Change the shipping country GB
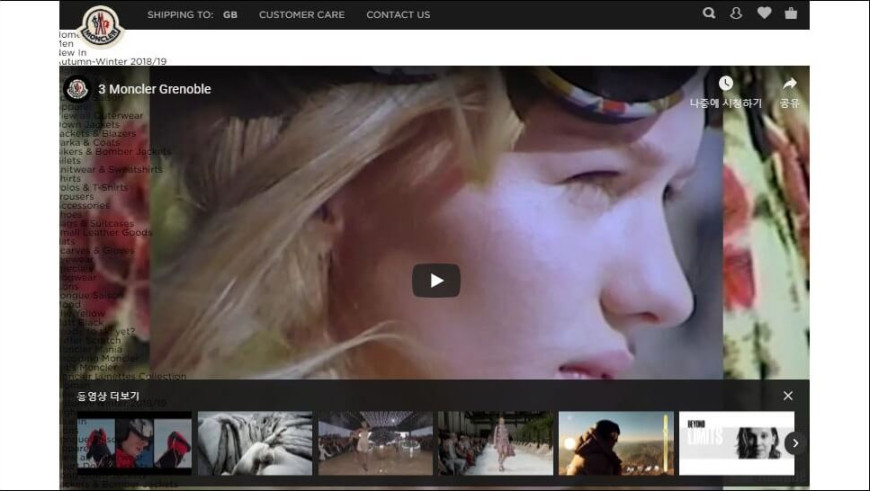Viewport: 870px width, 491px height. (x=230, y=15)
